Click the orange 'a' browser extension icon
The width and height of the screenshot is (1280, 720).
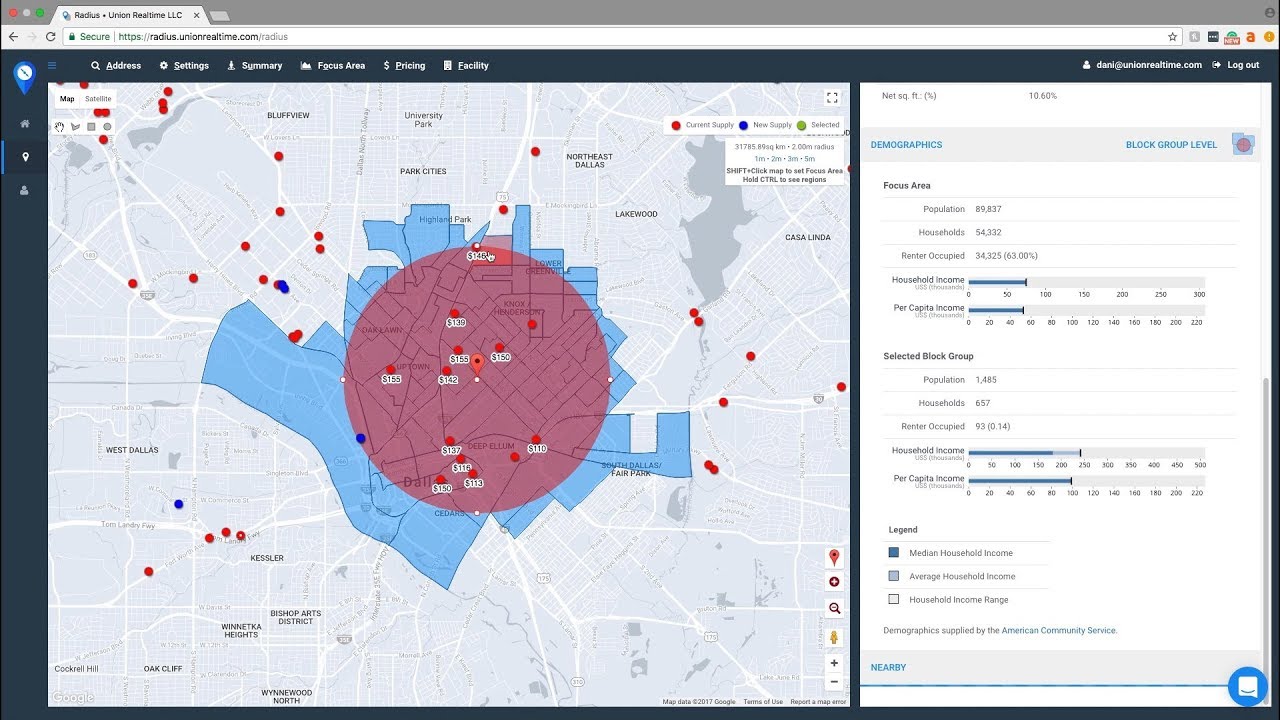1250,37
